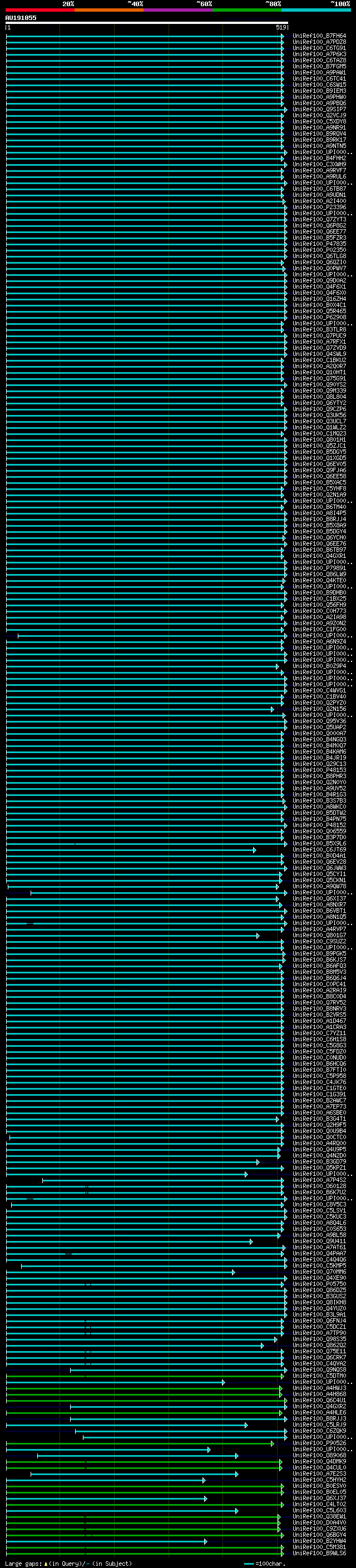356x1568 pixels.
Task: Click the UniRef100_P23396 label
Action: (x=319, y=207)
